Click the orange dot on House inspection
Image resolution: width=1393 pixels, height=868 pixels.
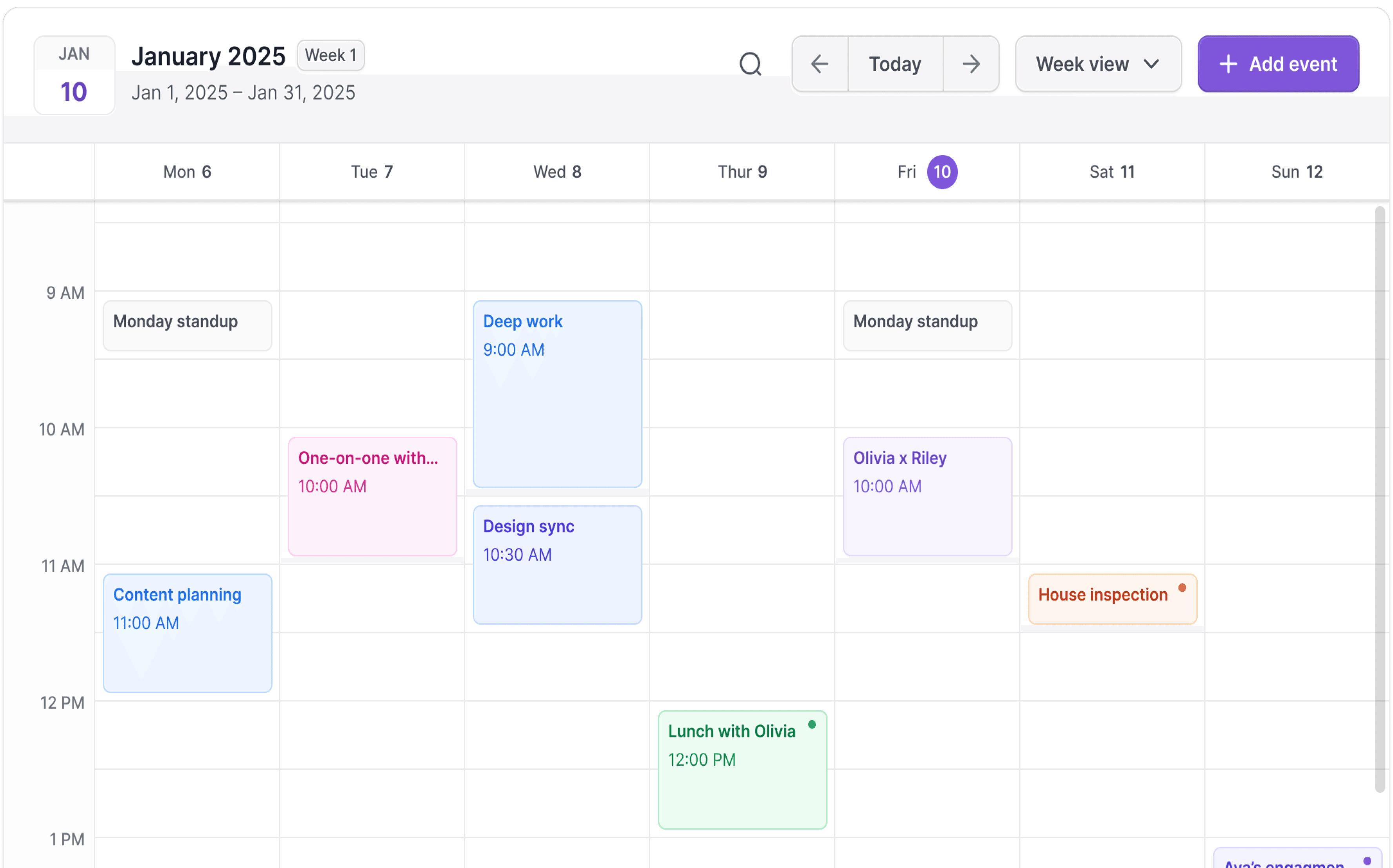coord(1182,587)
